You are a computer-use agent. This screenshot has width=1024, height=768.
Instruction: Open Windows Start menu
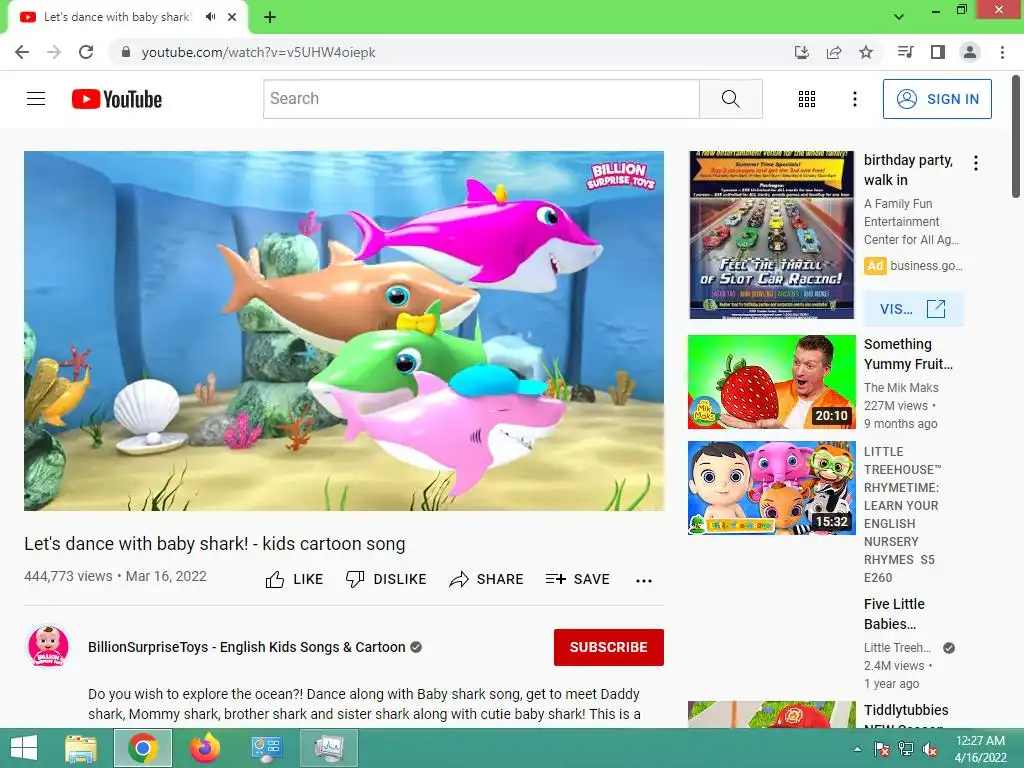coord(24,748)
